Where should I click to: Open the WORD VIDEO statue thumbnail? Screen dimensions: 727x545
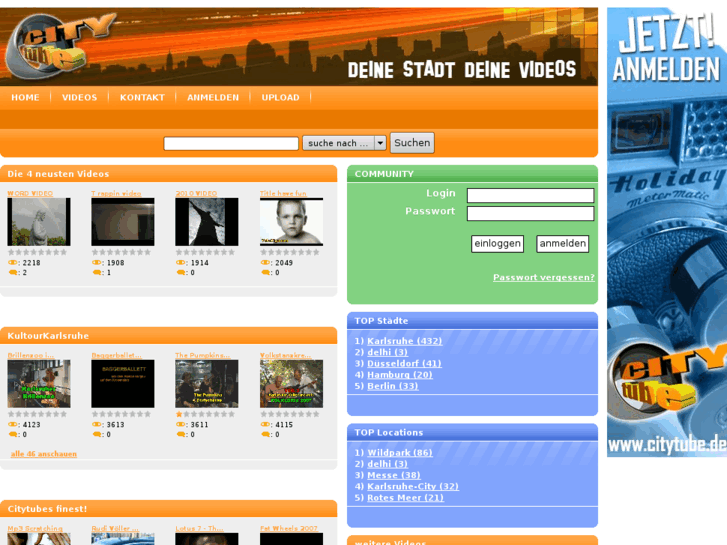(39, 222)
